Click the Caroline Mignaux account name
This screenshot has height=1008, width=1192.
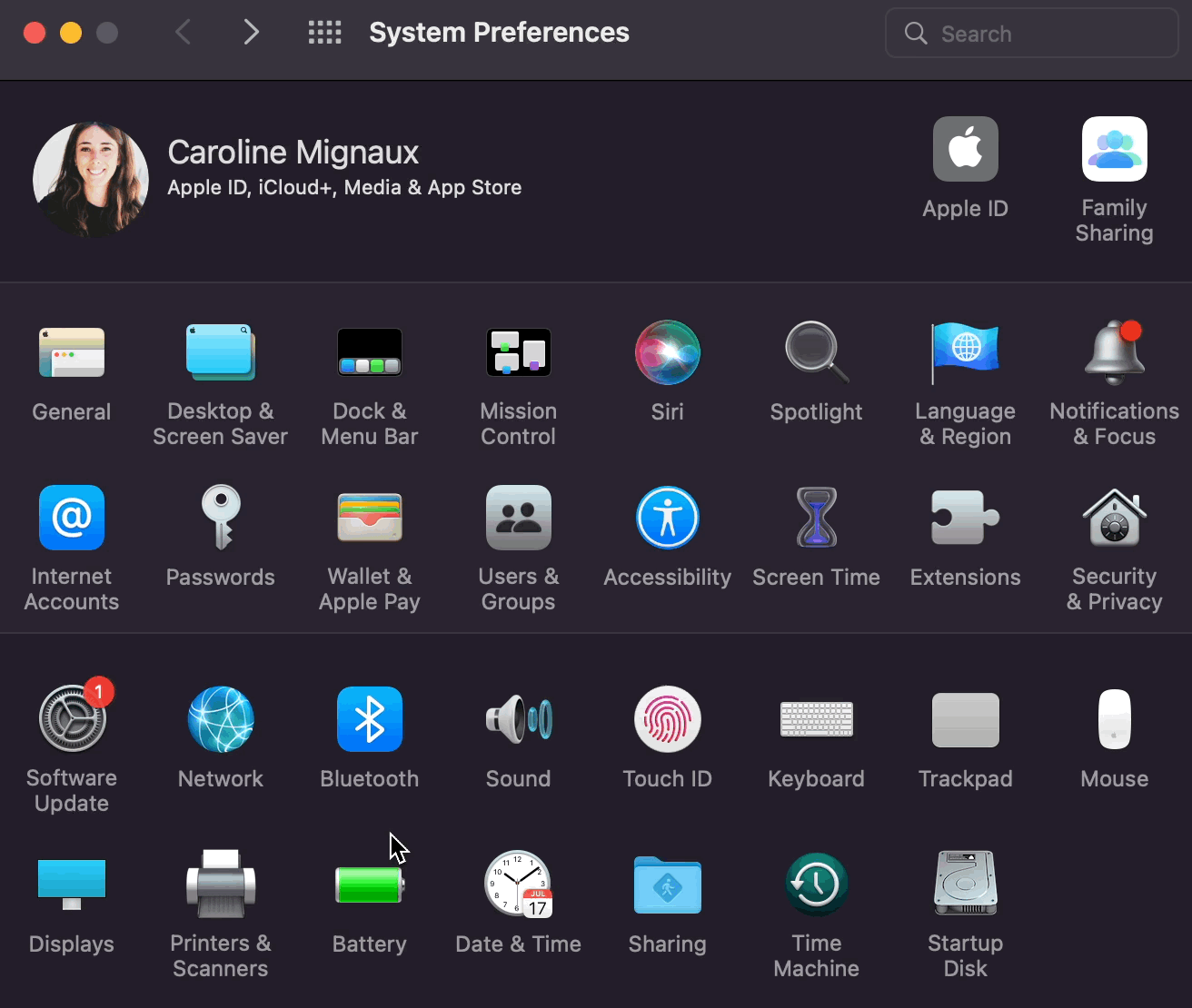pos(293,153)
